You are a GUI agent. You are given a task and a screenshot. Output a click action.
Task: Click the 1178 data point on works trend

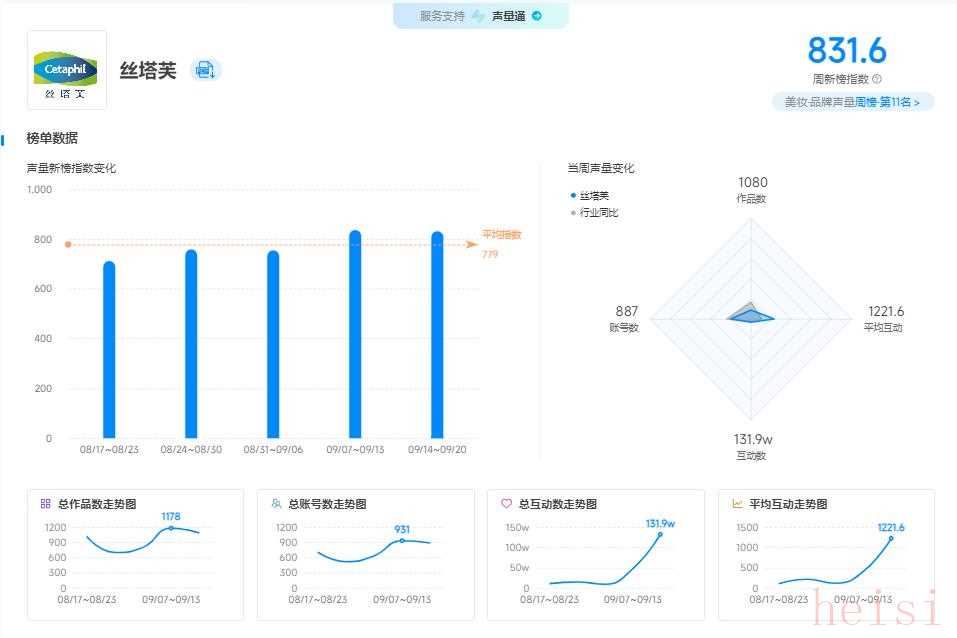(x=171, y=528)
